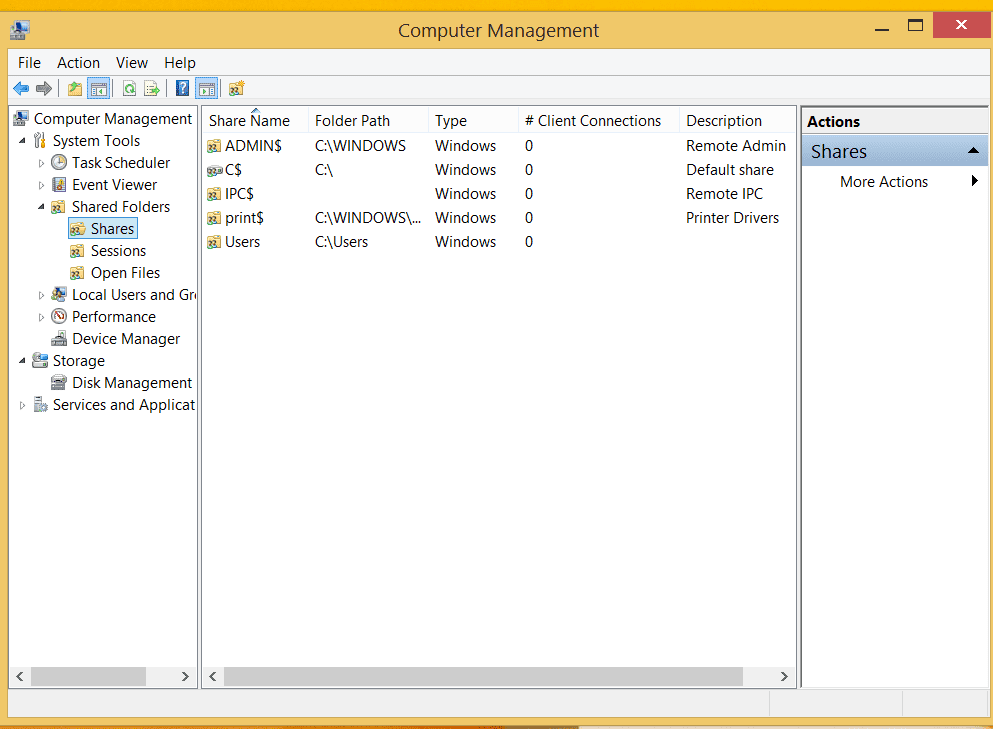Sort by the Type column header

[474, 120]
